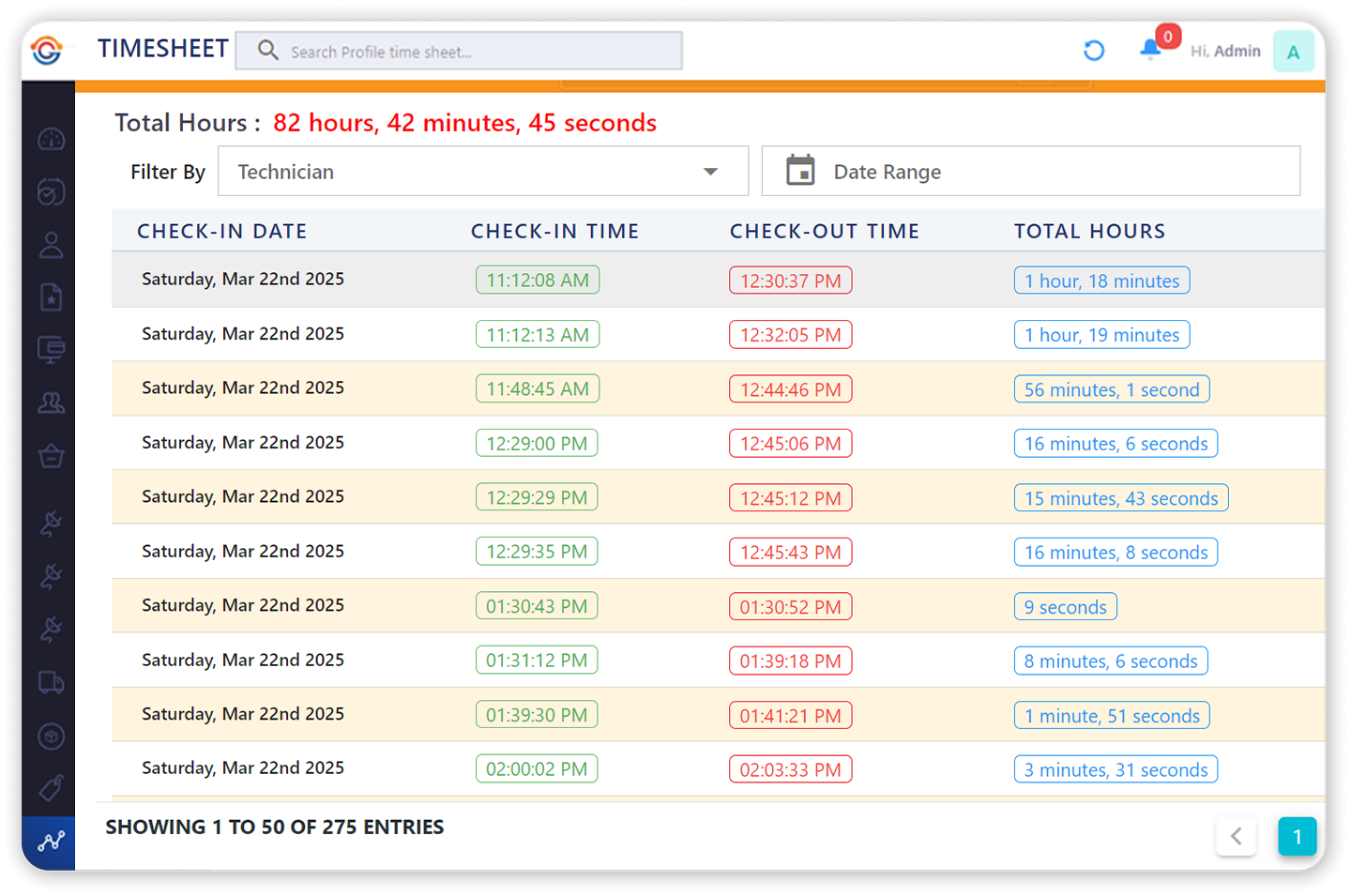Image resolution: width=1351 pixels, height=896 pixels.
Task: Open the shopping basket sidebar icon
Action: point(51,456)
